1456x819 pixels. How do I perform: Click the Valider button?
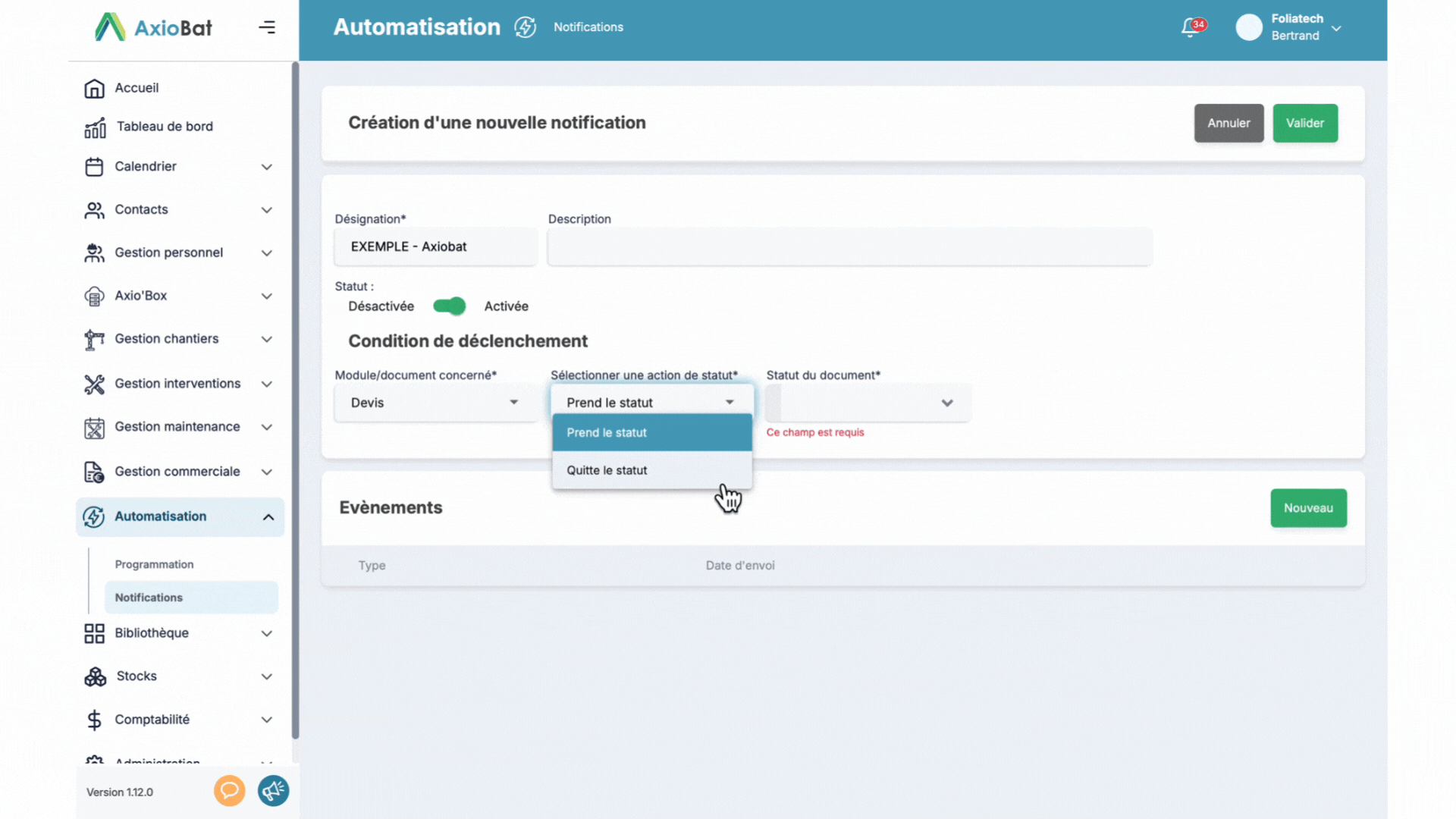[x=1304, y=123]
